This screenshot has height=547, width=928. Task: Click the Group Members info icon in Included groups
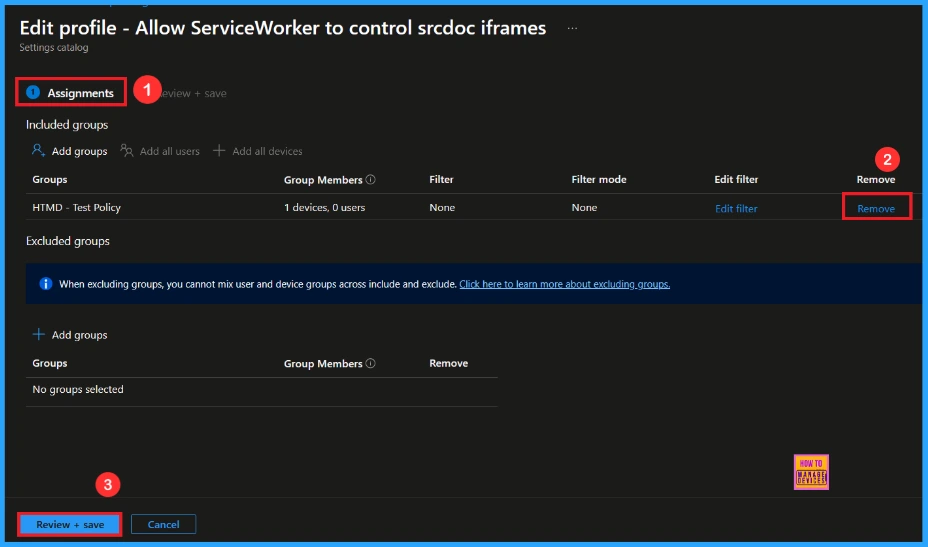coord(370,179)
